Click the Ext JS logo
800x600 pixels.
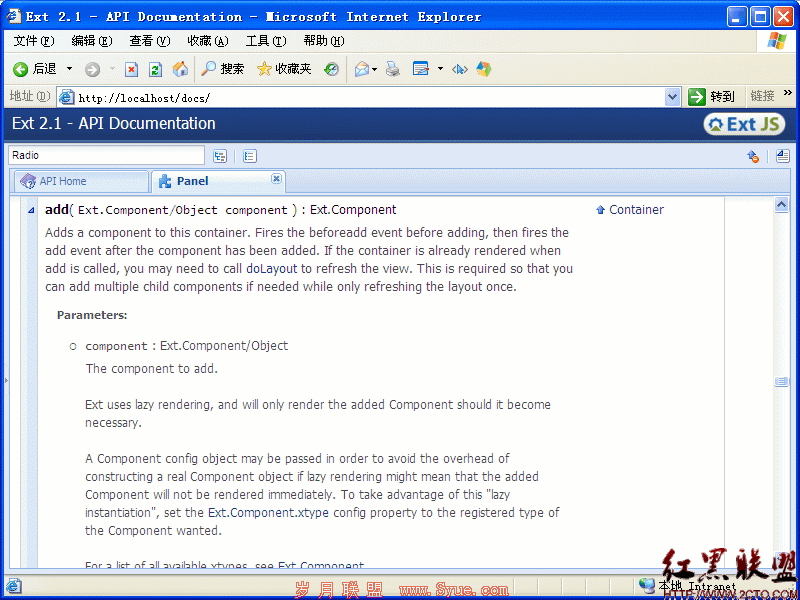tap(744, 124)
